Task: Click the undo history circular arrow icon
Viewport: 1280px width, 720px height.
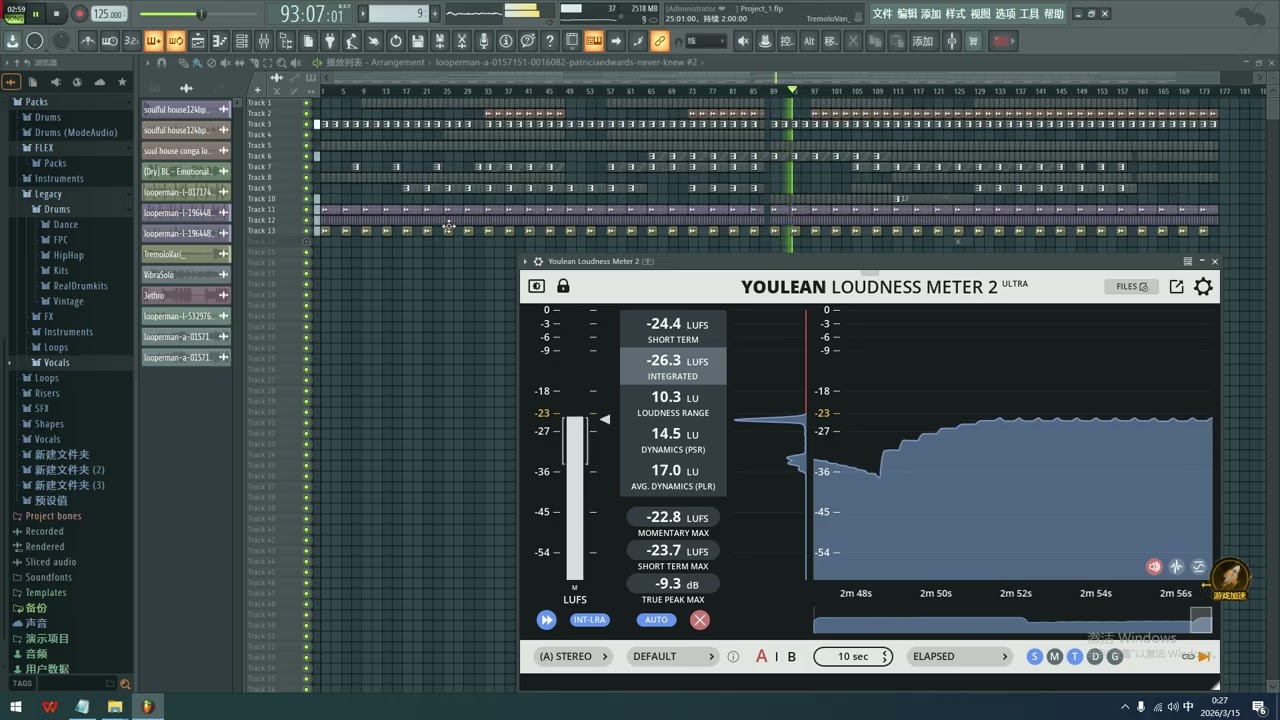Action: tap(396, 41)
